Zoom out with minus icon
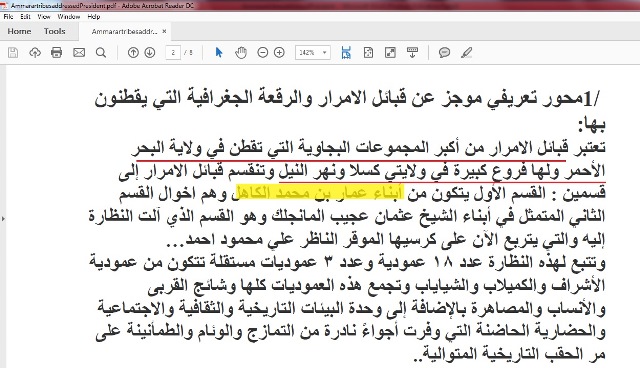The height and width of the screenshot is (368, 640). point(263,53)
